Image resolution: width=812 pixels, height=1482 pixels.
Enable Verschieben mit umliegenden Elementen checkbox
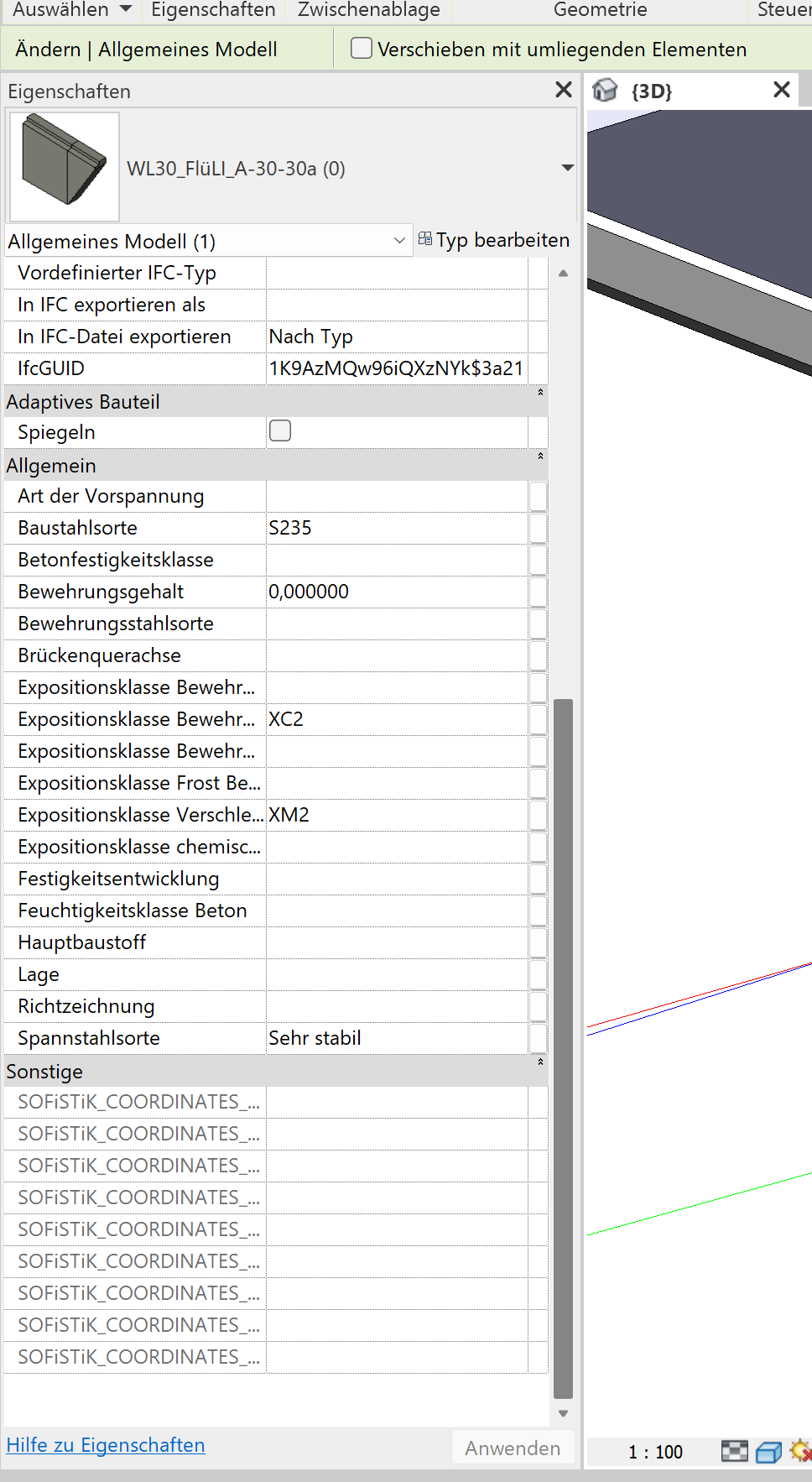click(x=362, y=49)
